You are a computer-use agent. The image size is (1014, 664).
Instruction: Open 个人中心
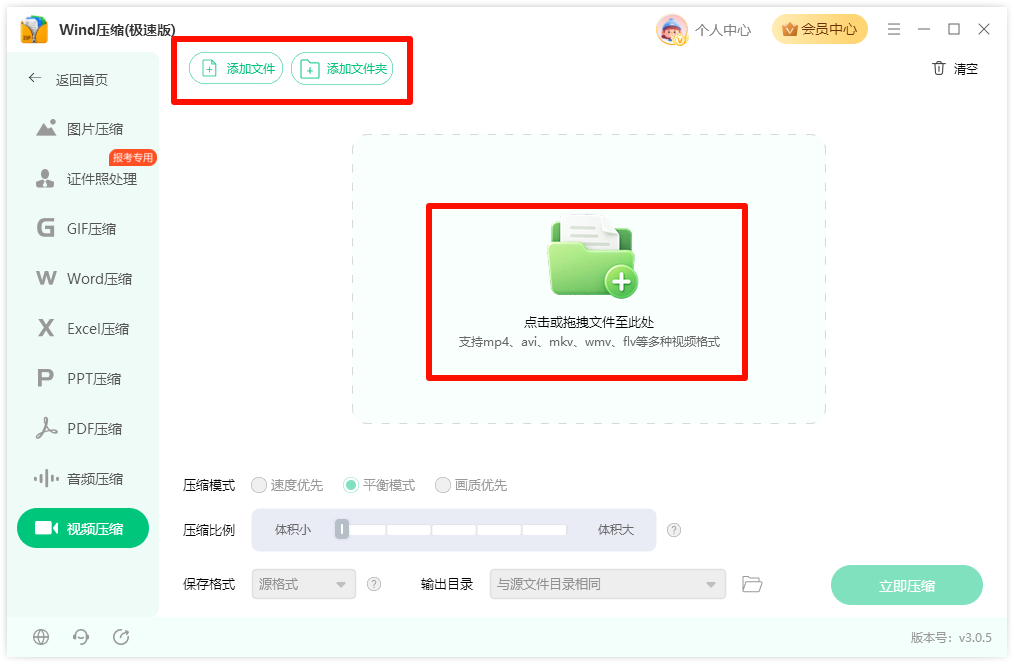point(722,30)
